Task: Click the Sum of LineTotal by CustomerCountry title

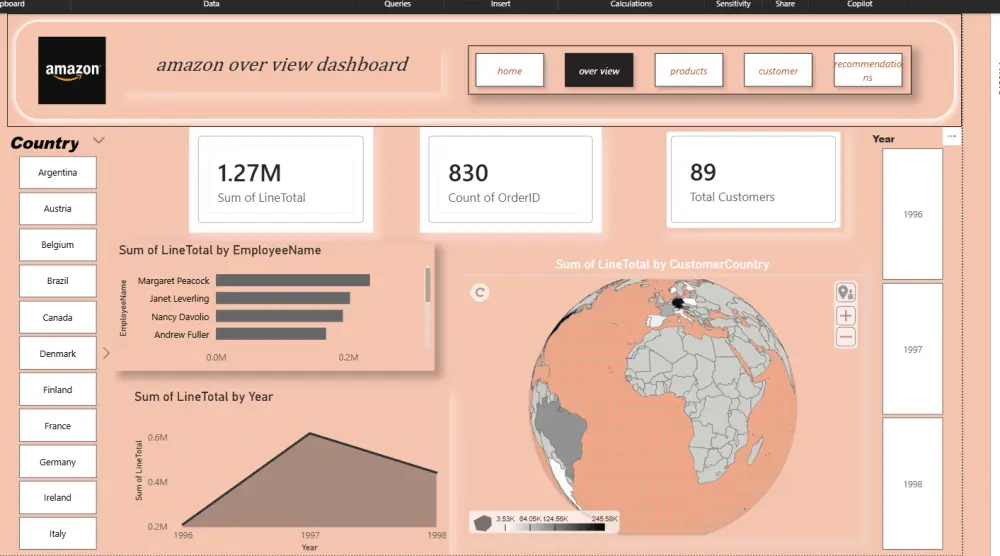Action: [x=662, y=264]
